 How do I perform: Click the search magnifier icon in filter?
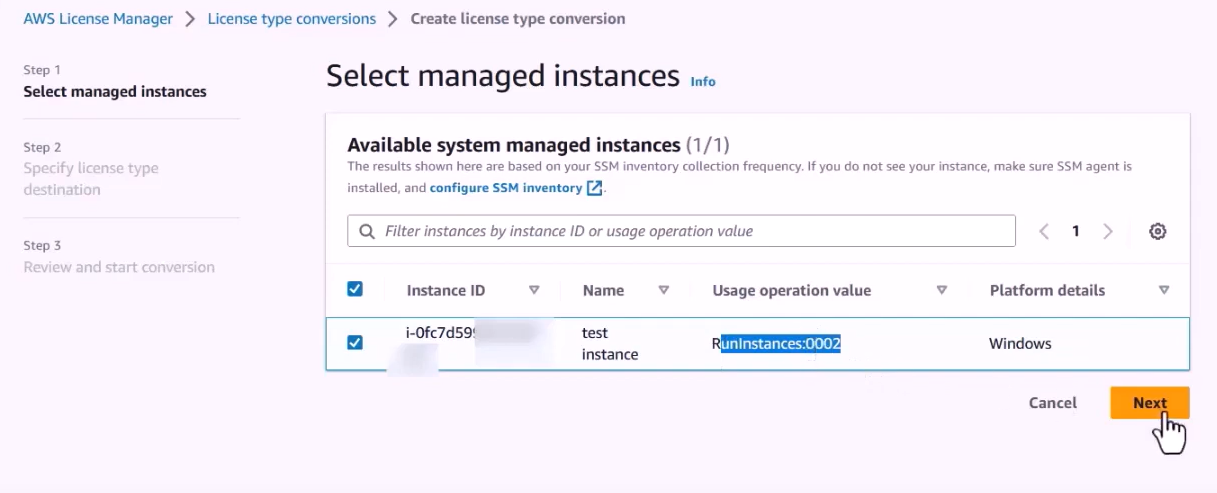pyautogui.click(x=367, y=231)
